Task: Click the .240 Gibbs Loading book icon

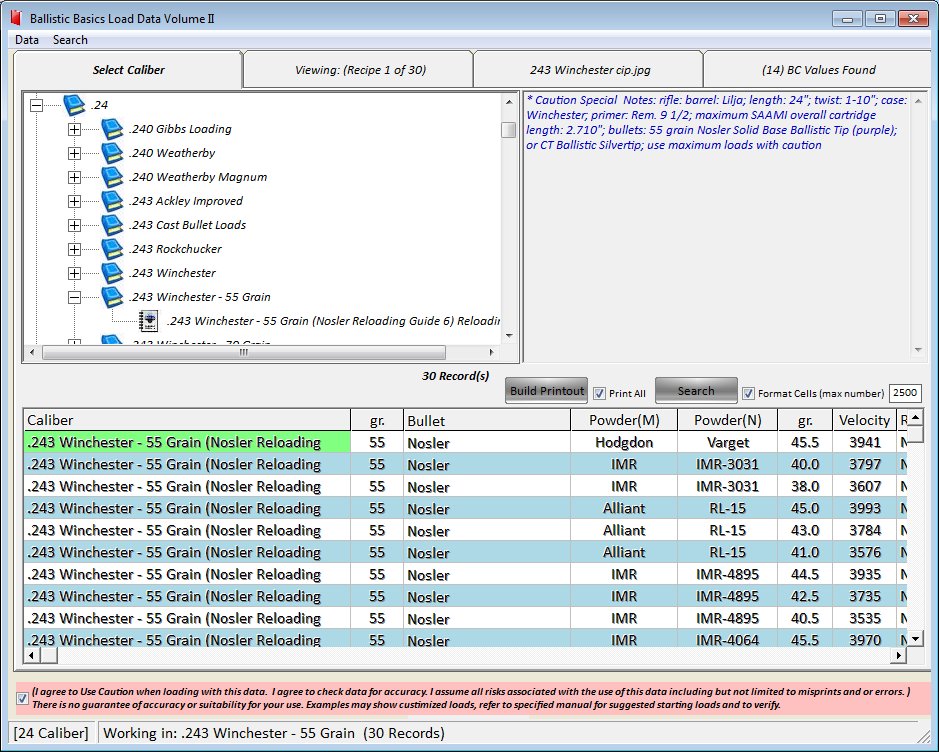Action: click(x=112, y=129)
